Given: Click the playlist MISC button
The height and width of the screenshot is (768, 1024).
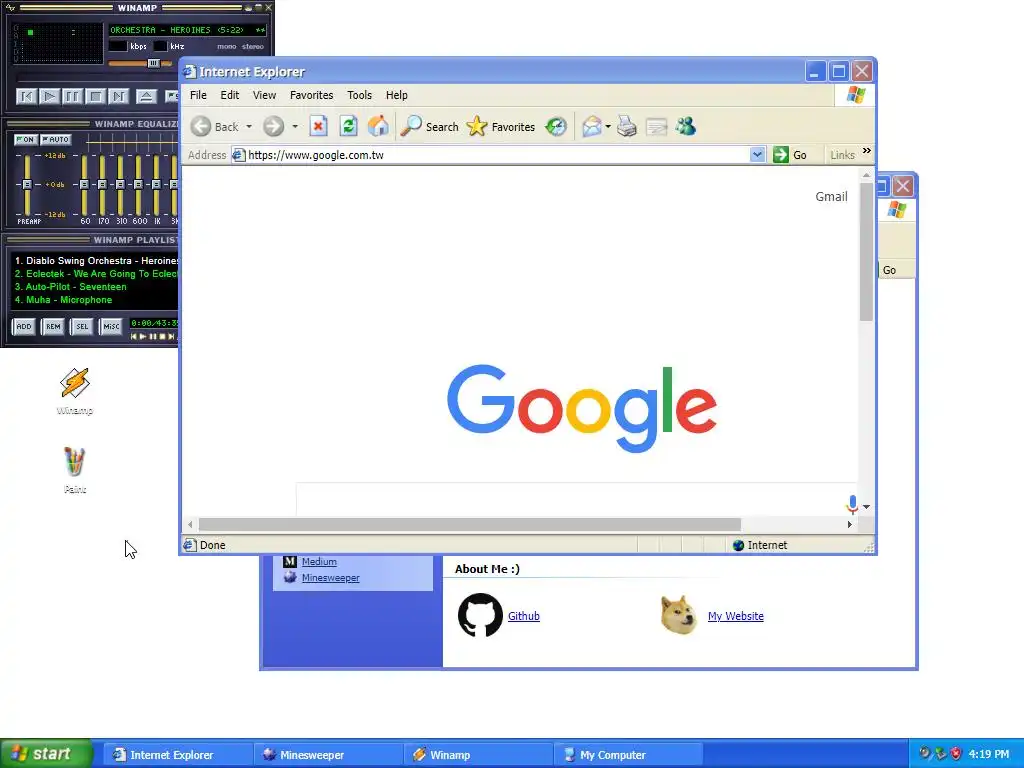Looking at the screenshot, I should point(111,327).
